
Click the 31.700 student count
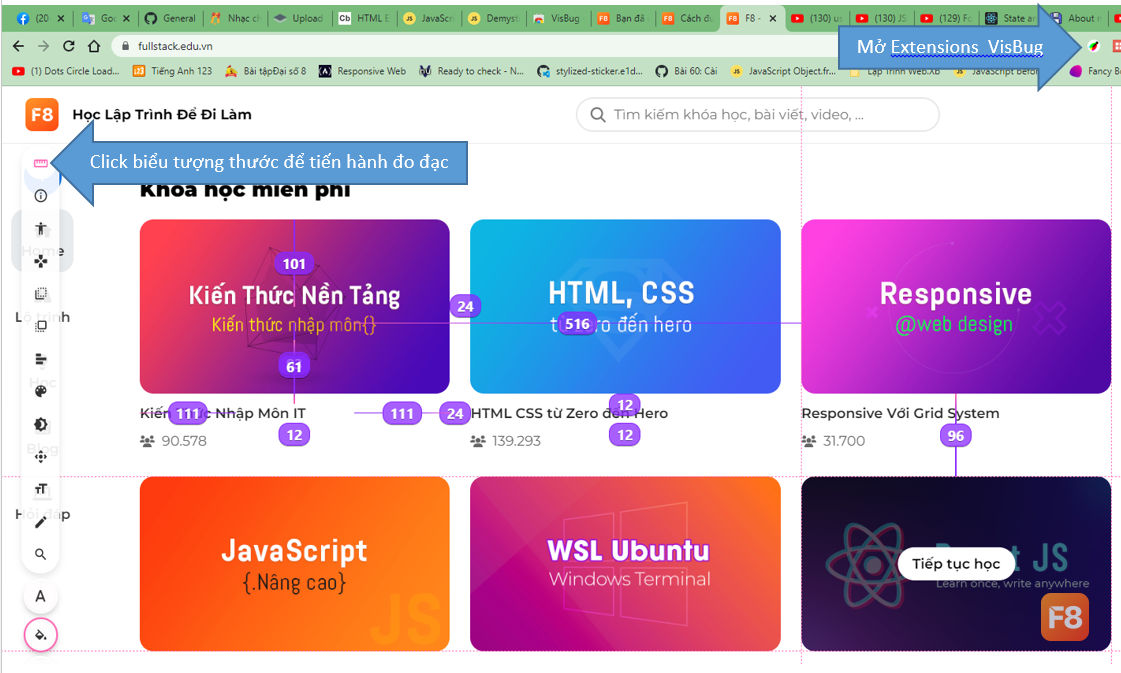coord(844,441)
